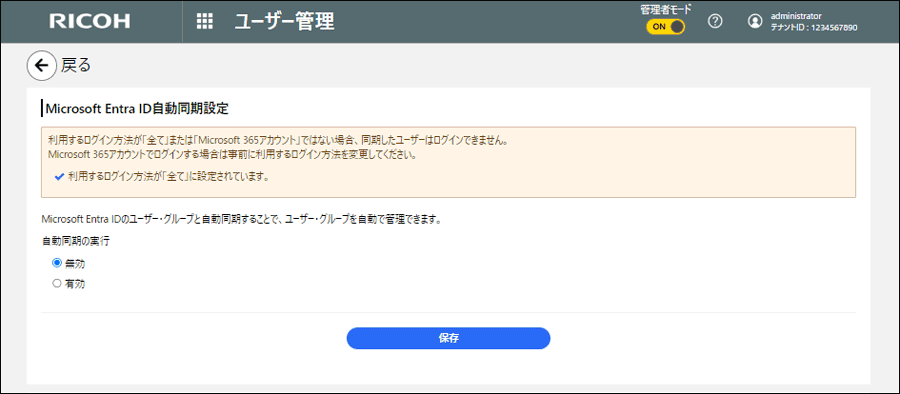
Task: Click the administrator account name text
Action: point(796,16)
